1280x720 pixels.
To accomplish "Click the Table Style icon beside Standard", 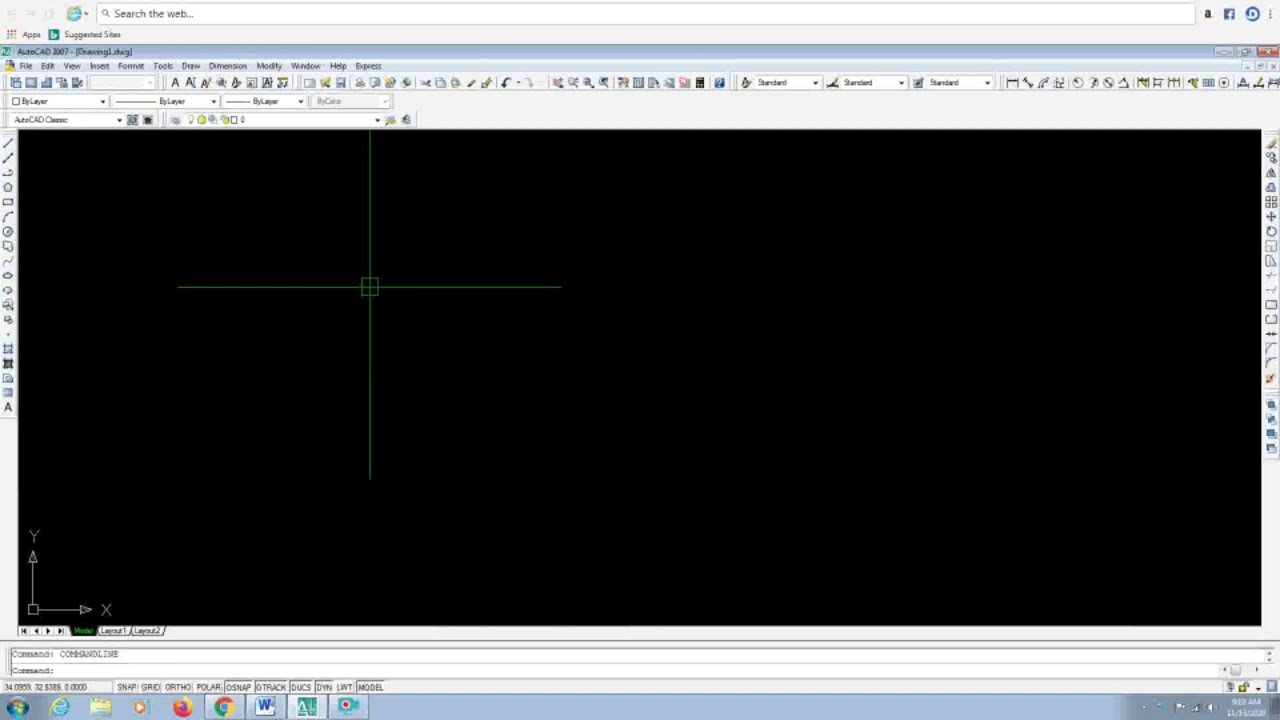I will (x=918, y=83).
